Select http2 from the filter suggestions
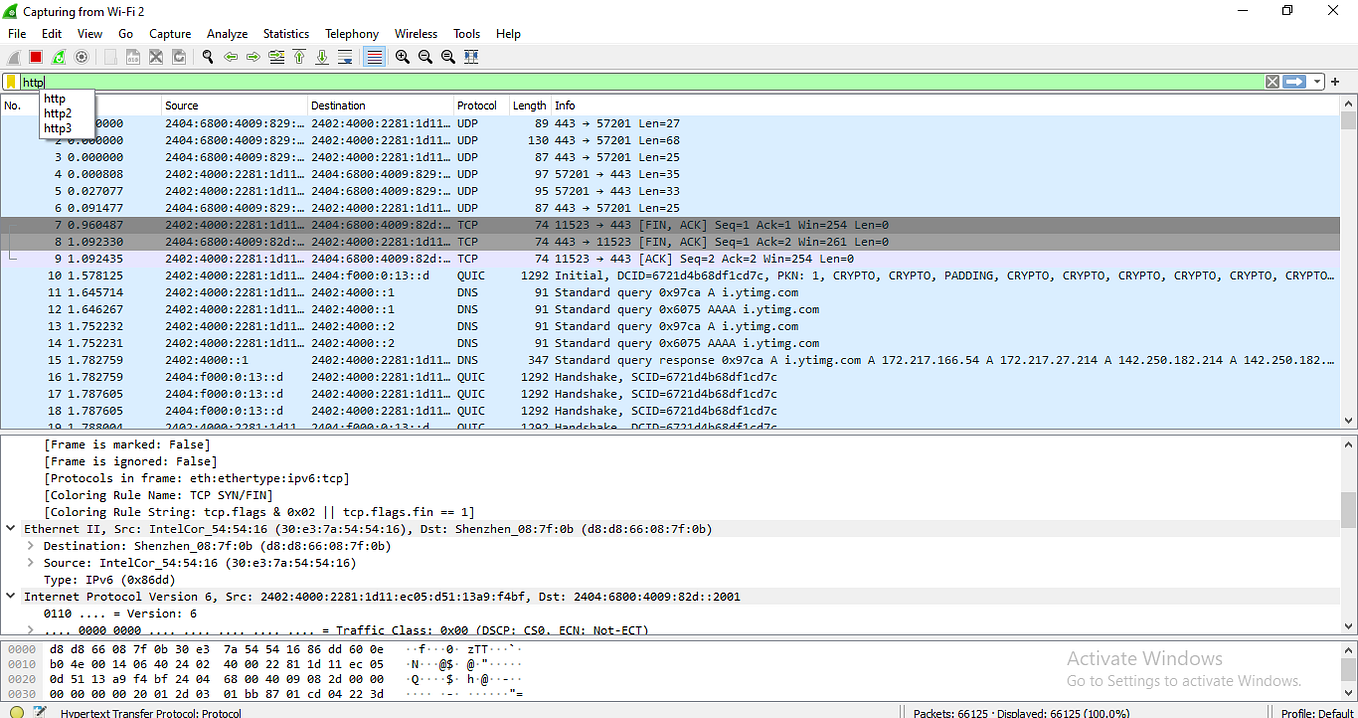The height and width of the screenshot is (718, 1358). (x=56, y=113)
